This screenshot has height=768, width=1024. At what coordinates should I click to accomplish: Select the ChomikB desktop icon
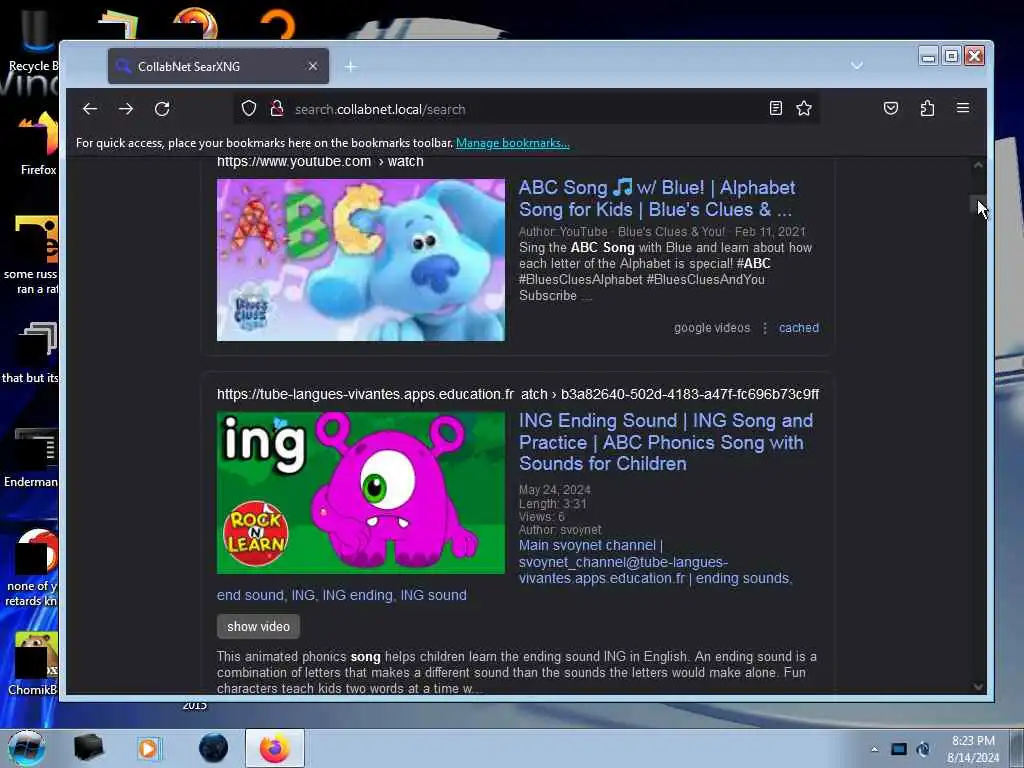[34, 663]
